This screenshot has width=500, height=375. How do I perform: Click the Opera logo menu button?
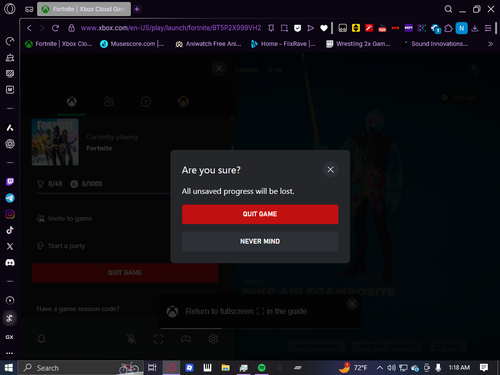9,9
